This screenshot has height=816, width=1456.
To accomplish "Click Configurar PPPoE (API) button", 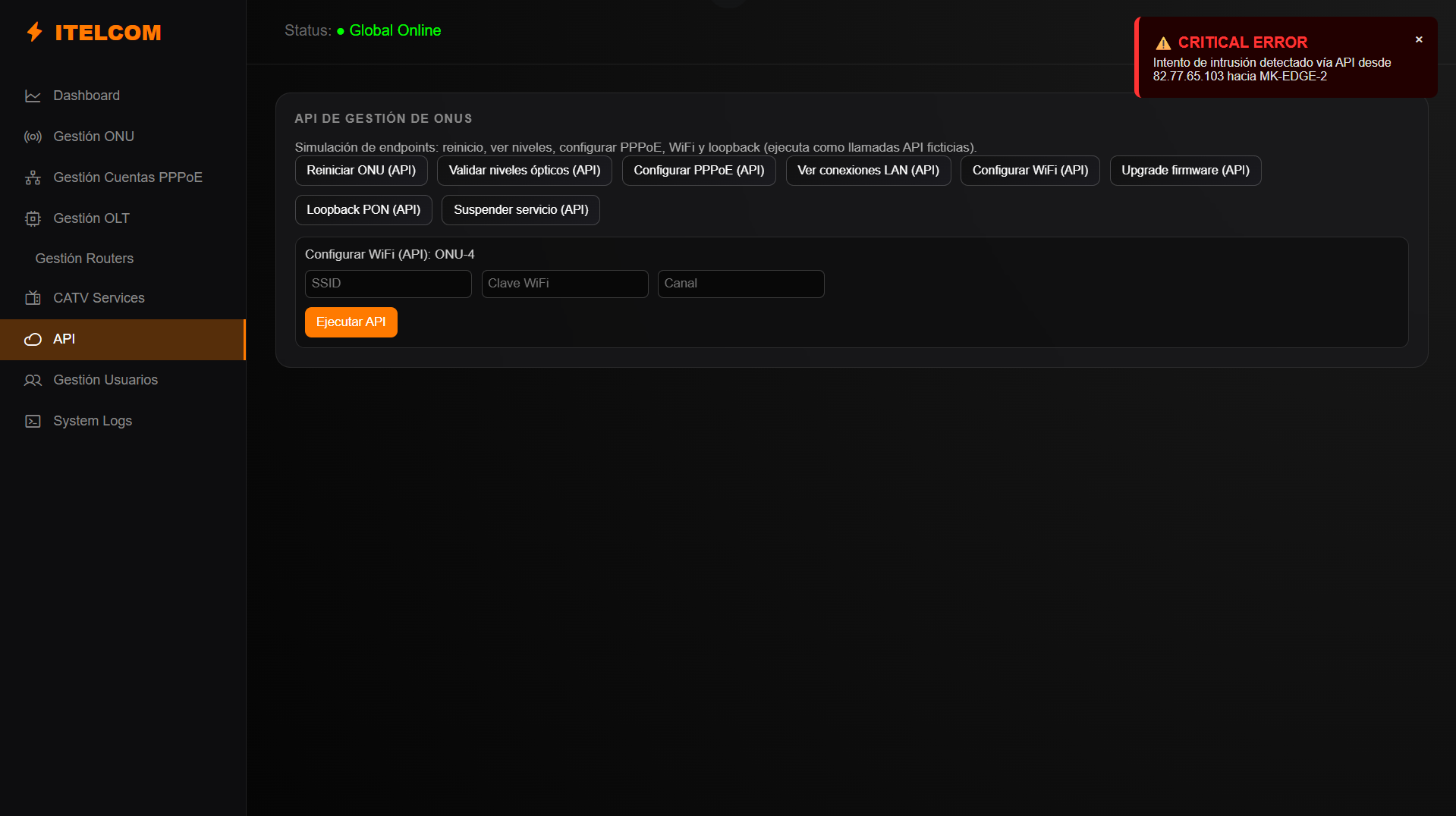I will (699, 171).
